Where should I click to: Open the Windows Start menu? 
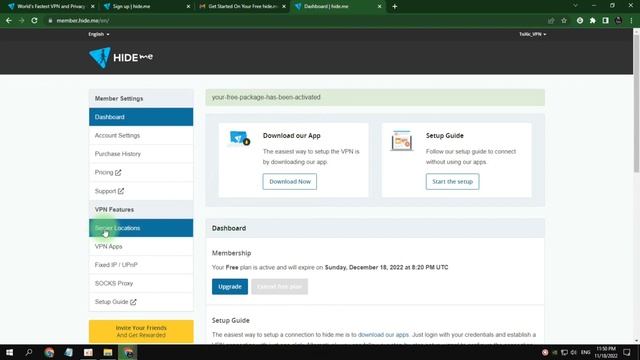[9, 352]
